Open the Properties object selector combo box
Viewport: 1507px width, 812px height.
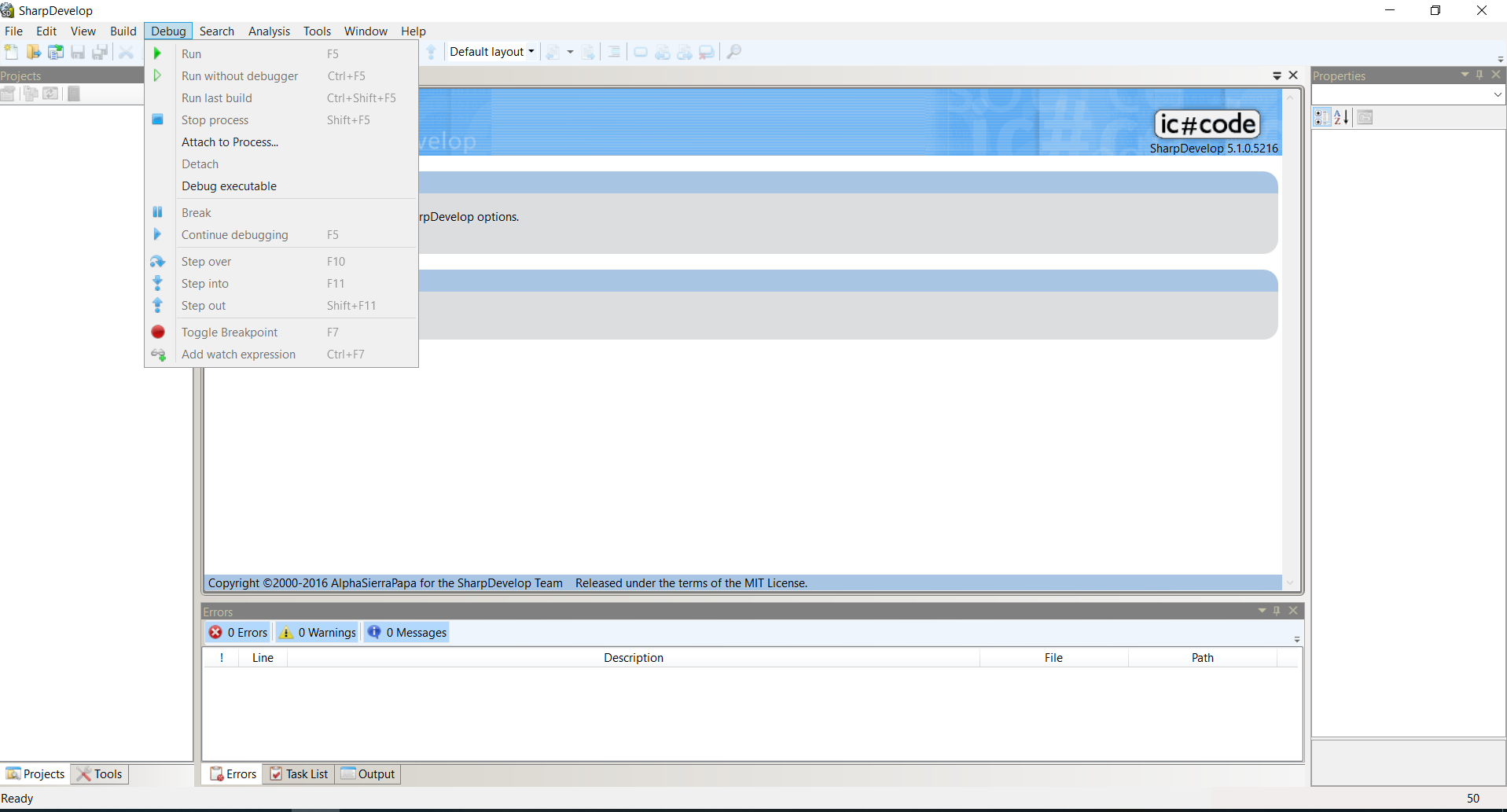[1408, 94]
